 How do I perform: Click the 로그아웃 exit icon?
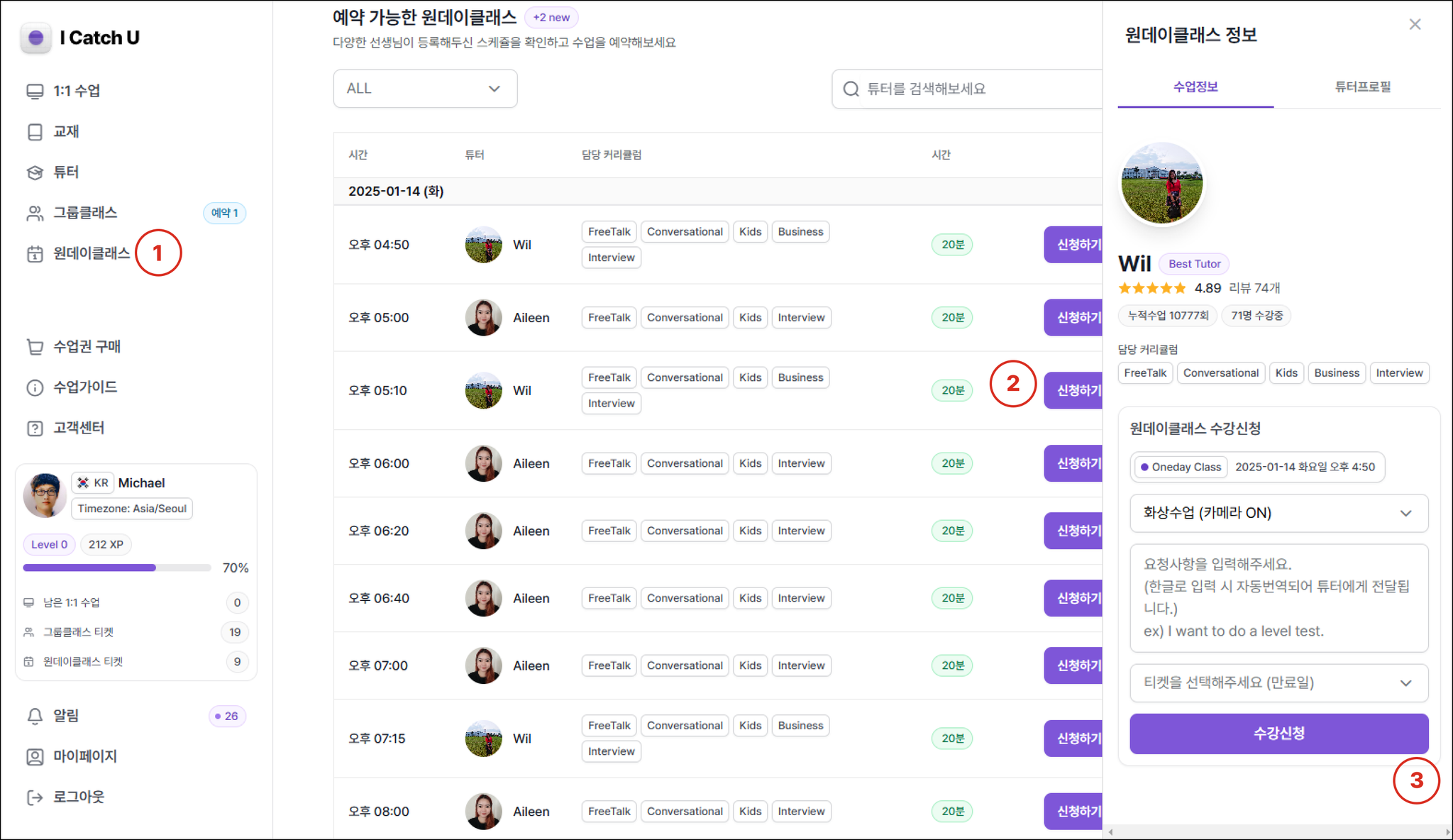(35, 797)
